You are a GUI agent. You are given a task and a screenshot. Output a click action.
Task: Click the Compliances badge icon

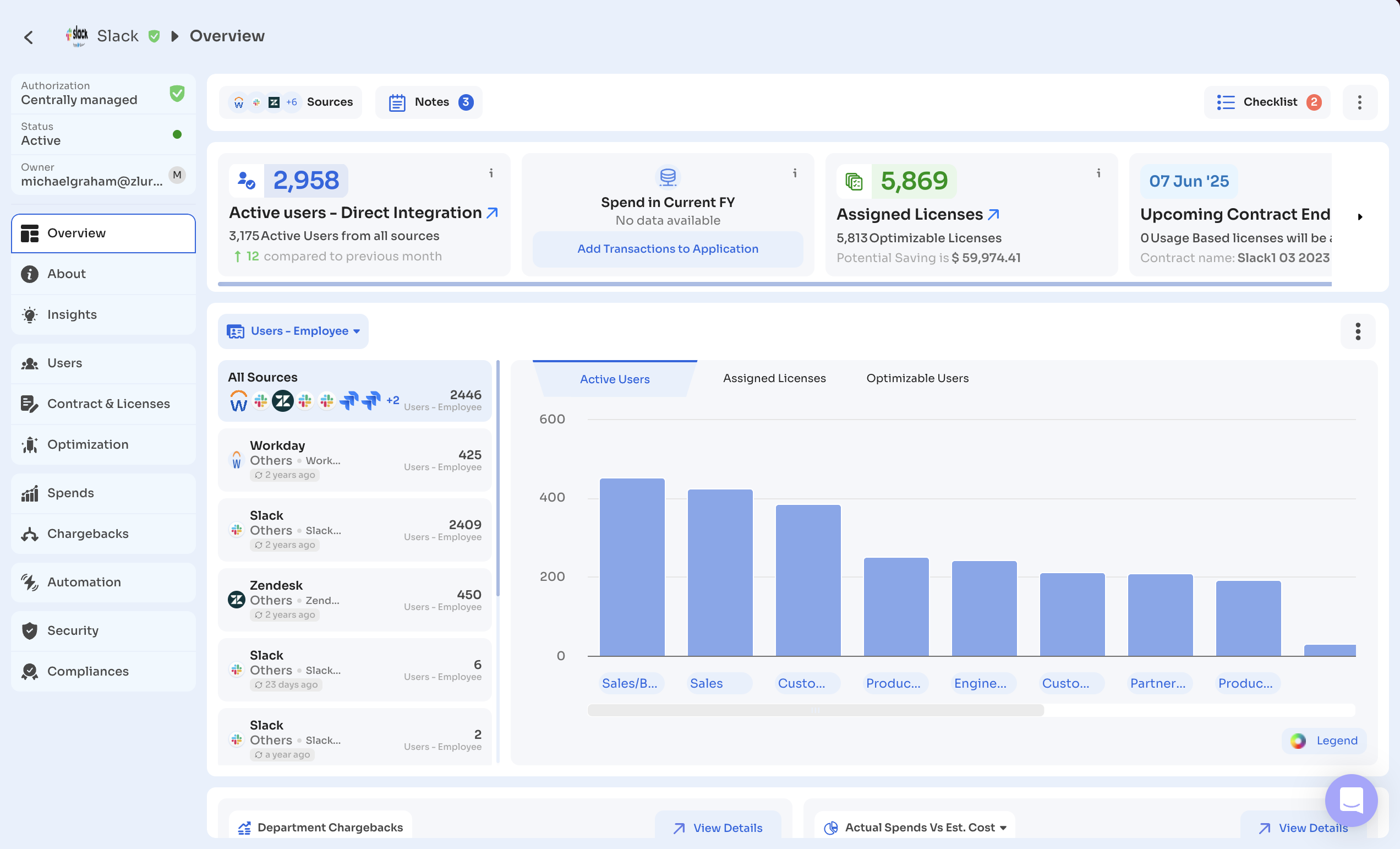30,672
